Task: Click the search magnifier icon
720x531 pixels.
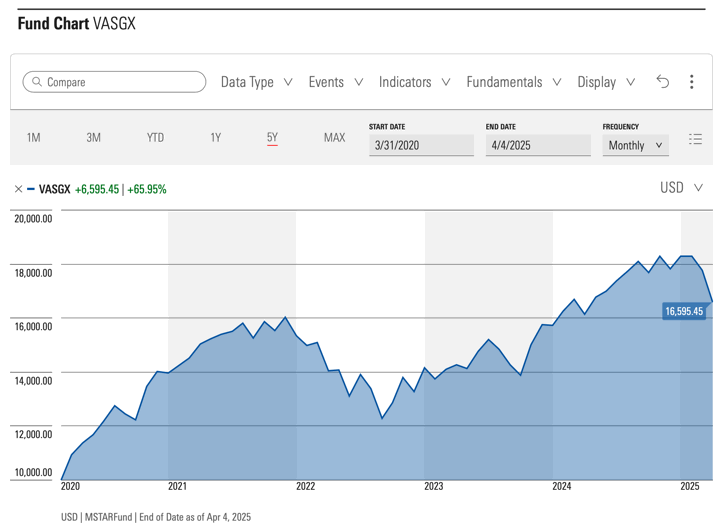Action: (36, 82)
